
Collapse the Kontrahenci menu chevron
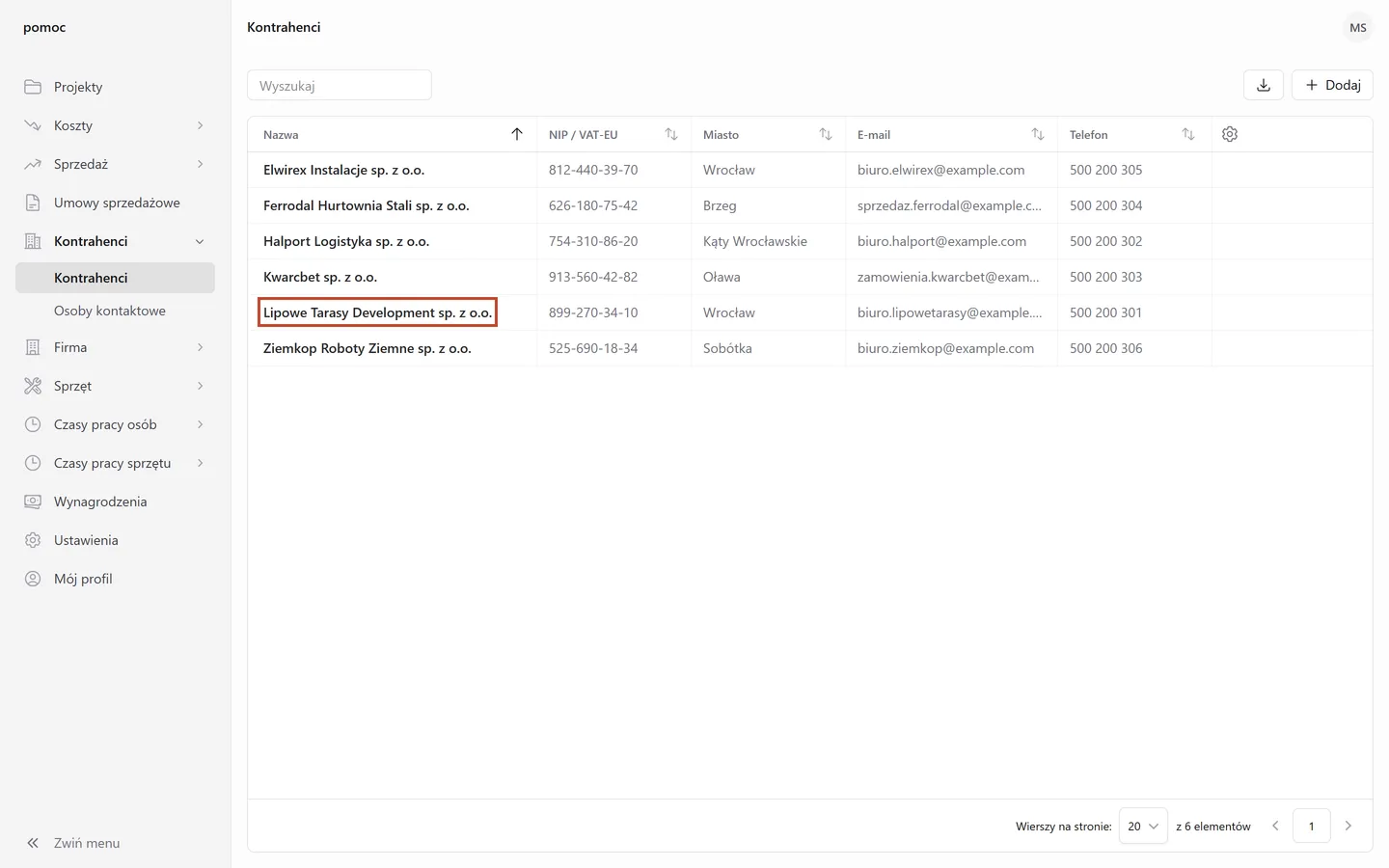(x=200, y=241)
